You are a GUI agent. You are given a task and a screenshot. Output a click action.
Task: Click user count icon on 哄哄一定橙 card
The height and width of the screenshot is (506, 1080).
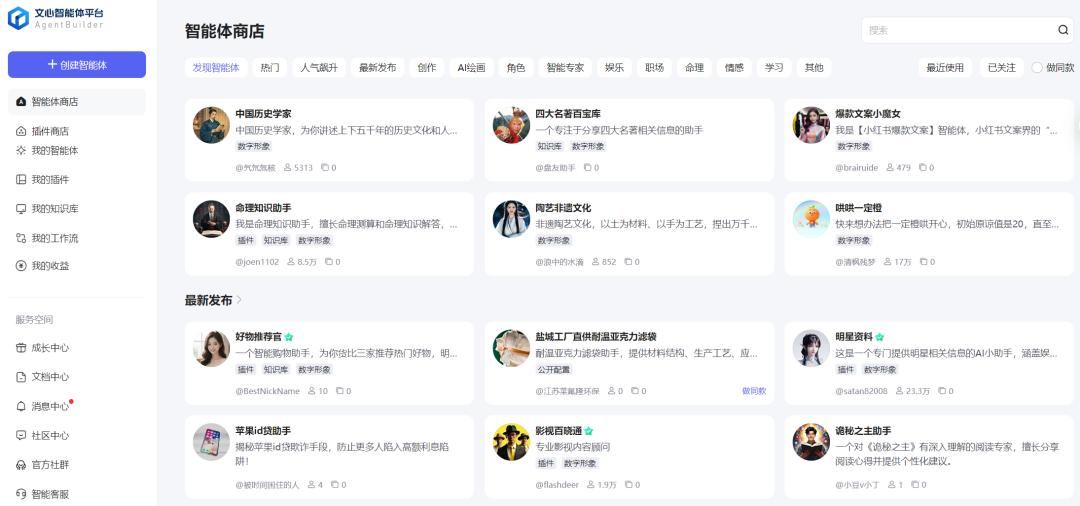(x=889, y=262)
